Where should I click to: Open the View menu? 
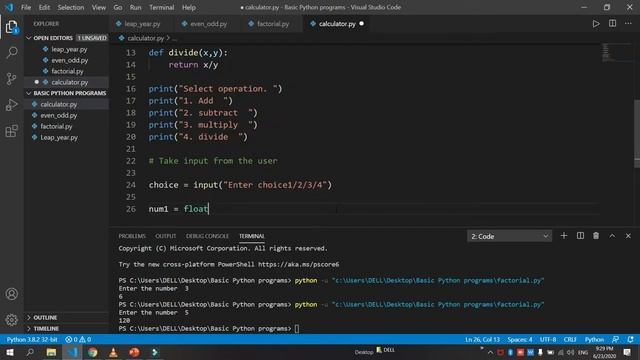click(98, 7)
